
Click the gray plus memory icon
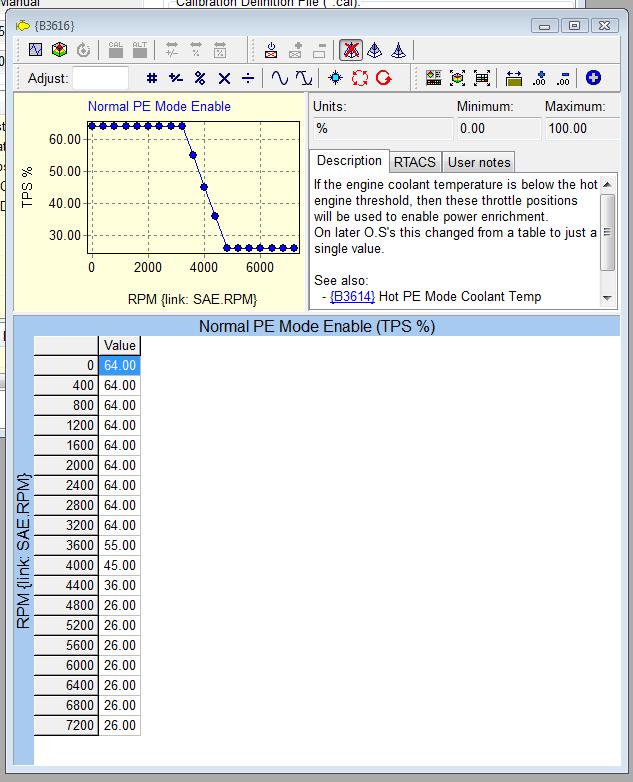pos(295,50)
